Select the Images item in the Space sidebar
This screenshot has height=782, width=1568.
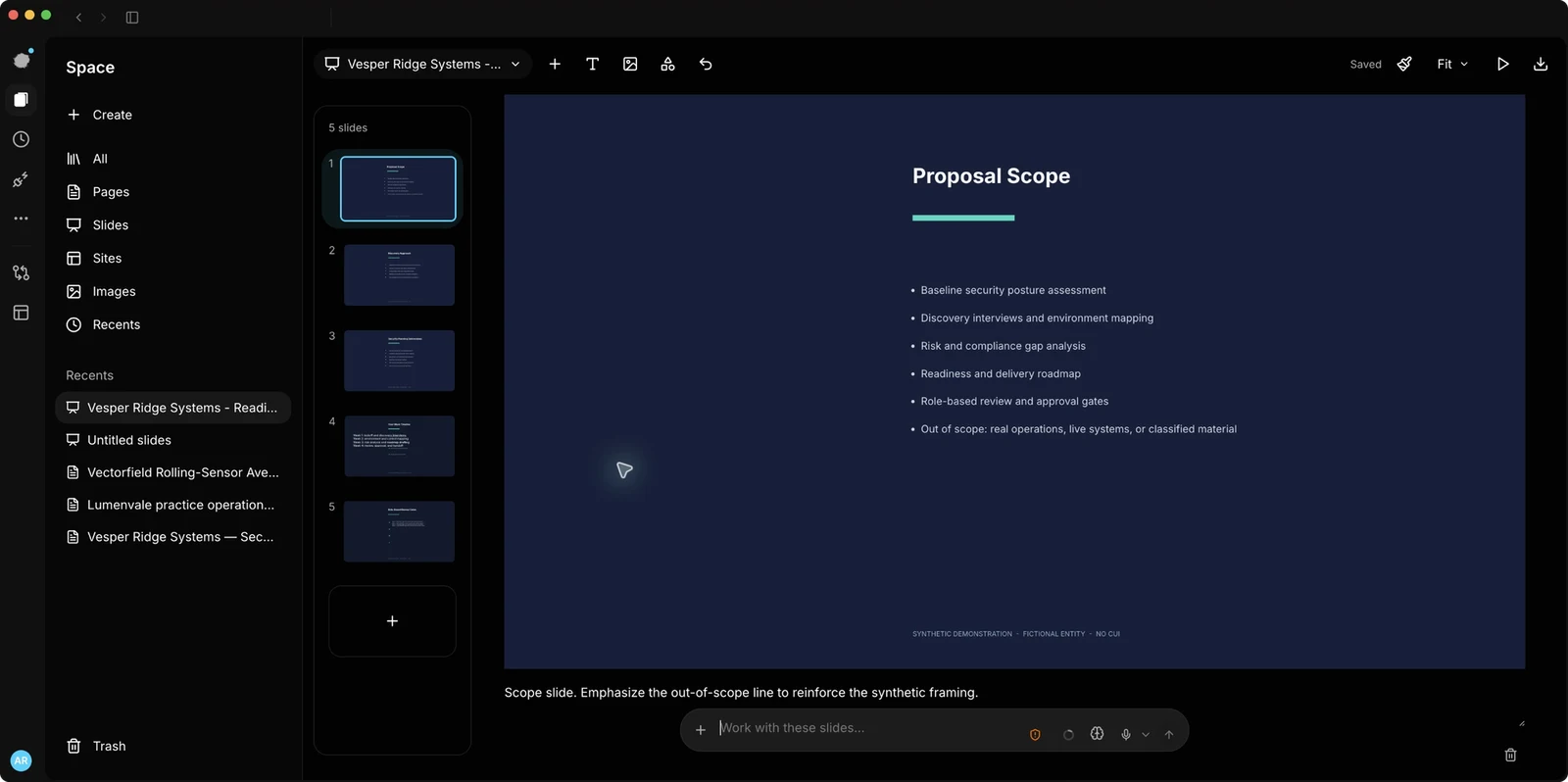(x=172, y=292)
